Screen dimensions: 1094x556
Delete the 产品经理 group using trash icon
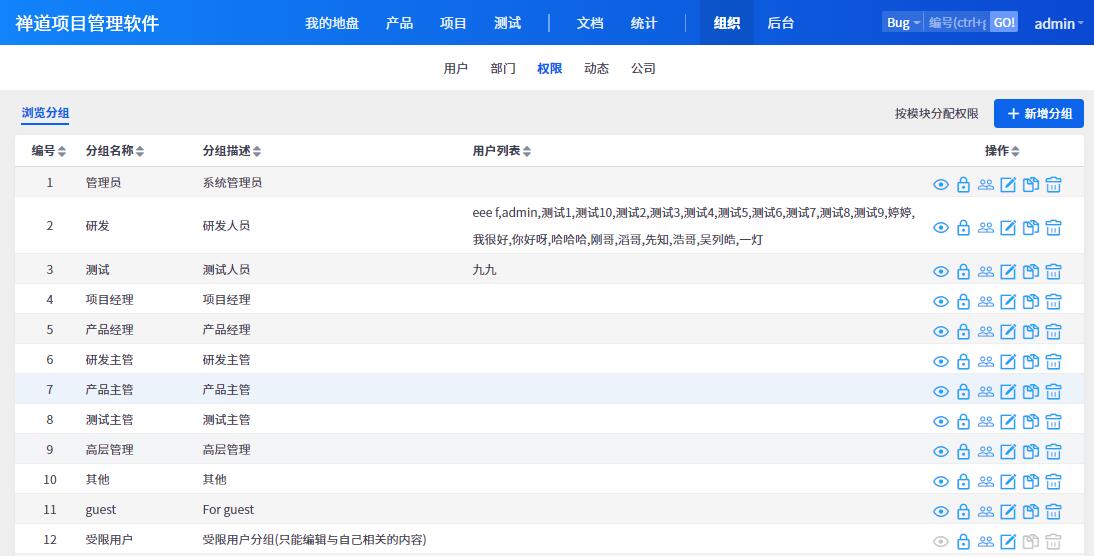pyautogui.click(x=1053, y=331)
